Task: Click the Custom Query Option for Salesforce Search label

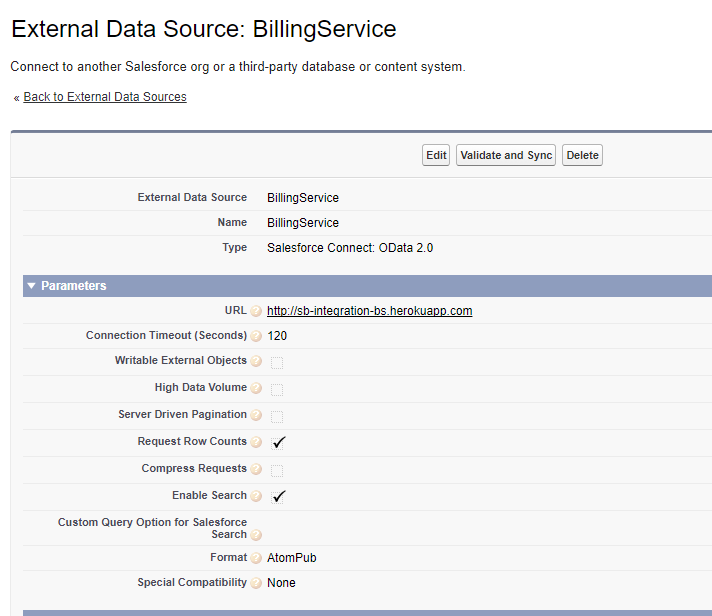Action: (152, 528)
